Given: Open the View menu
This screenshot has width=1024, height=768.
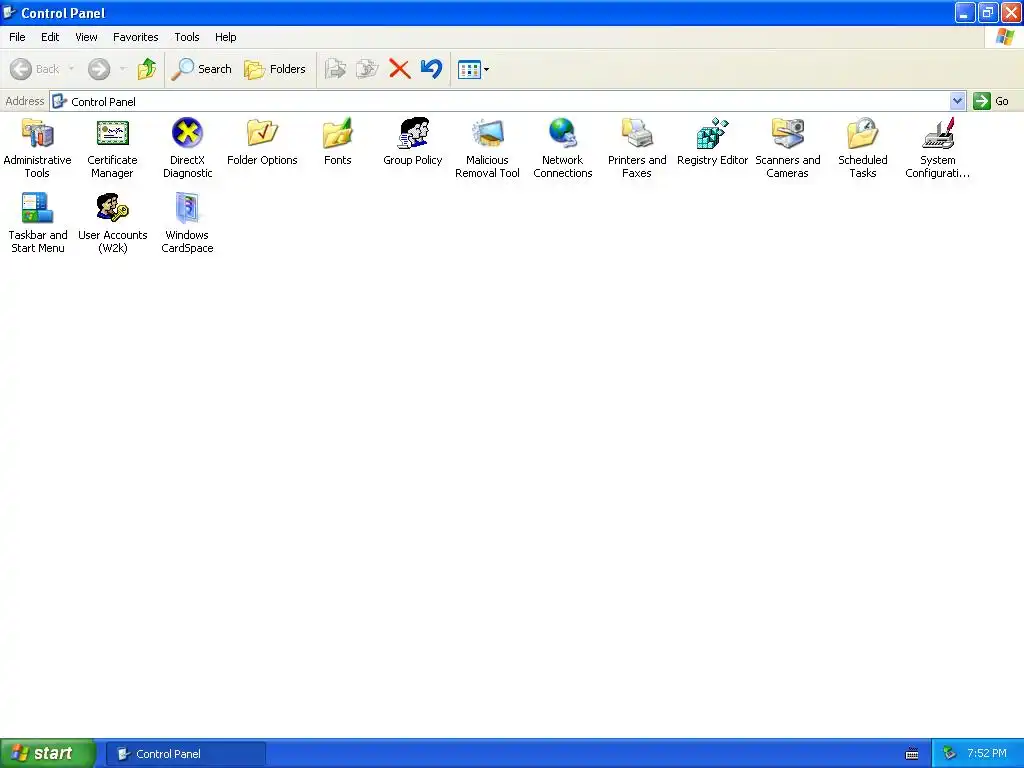Looking at the screenshot, I should tap(86, 37).
